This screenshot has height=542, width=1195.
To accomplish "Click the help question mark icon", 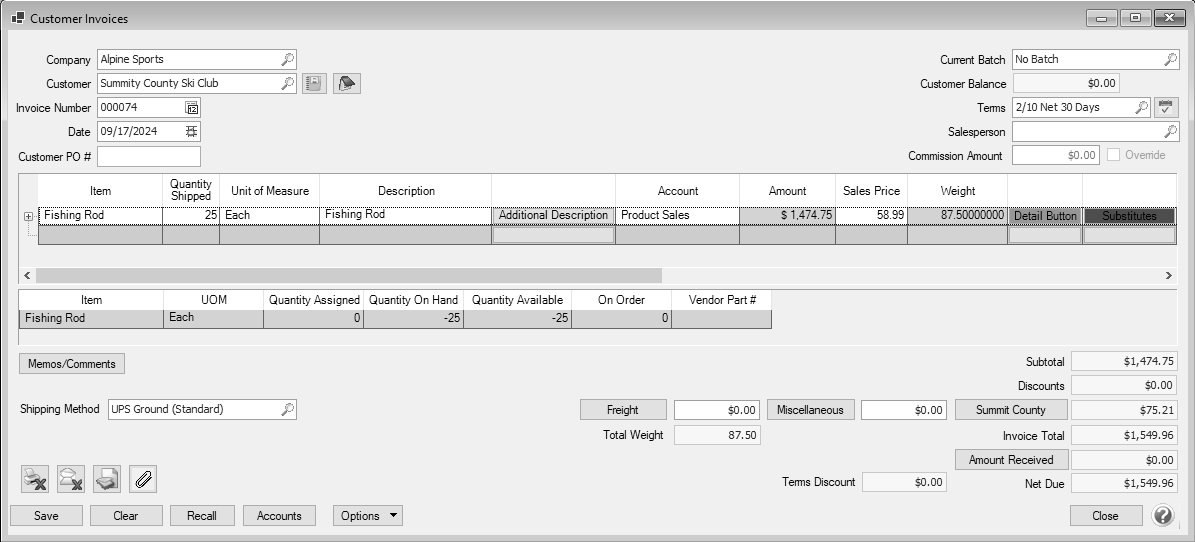I will click(x=1162, y=516).
